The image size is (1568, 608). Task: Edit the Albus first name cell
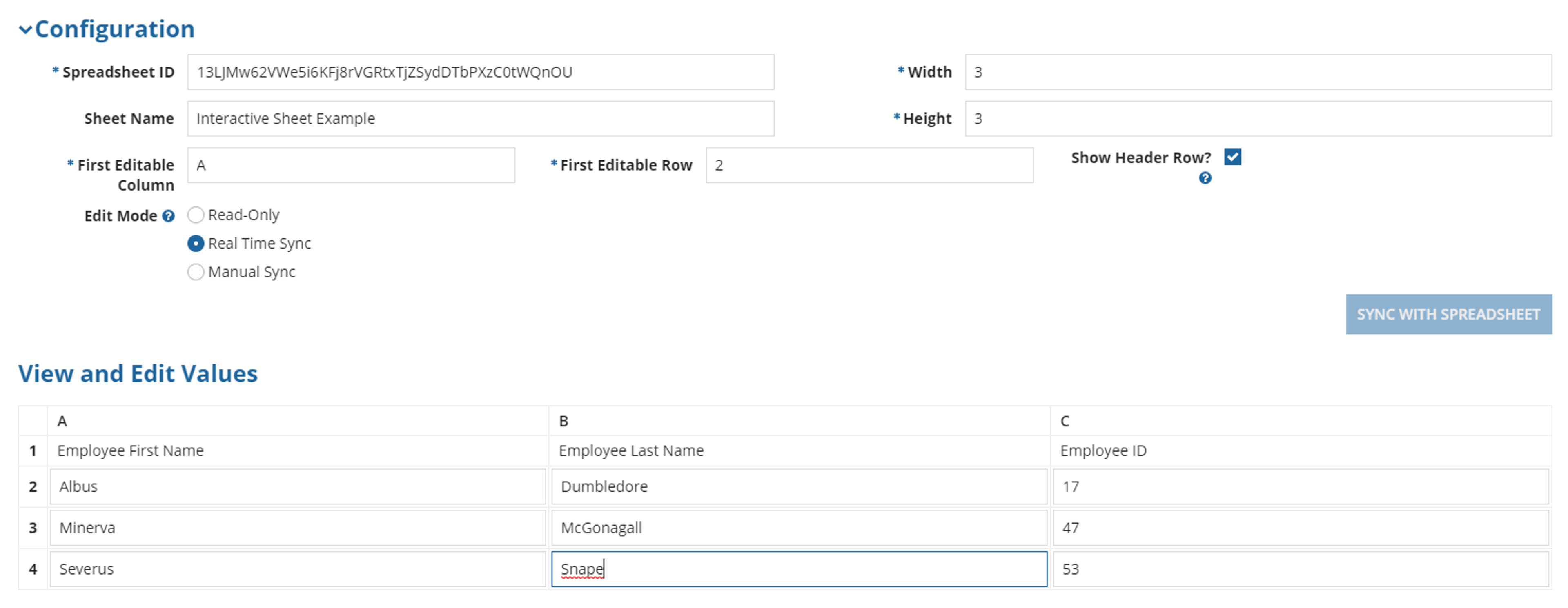[298, 486]
